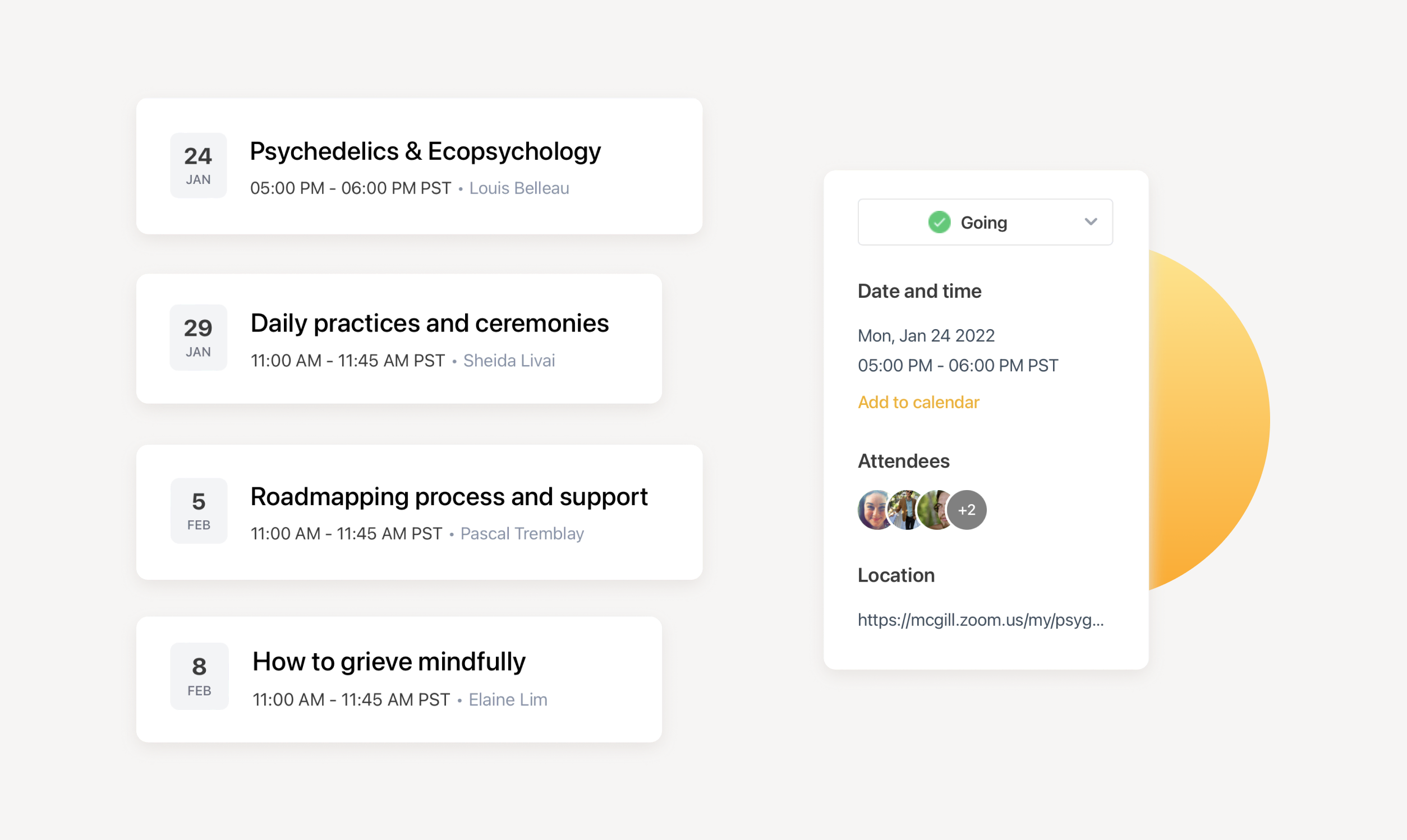Open Daily practices and ceremonies event
Screen dimensions: 1407x840
tap(429, 324)
